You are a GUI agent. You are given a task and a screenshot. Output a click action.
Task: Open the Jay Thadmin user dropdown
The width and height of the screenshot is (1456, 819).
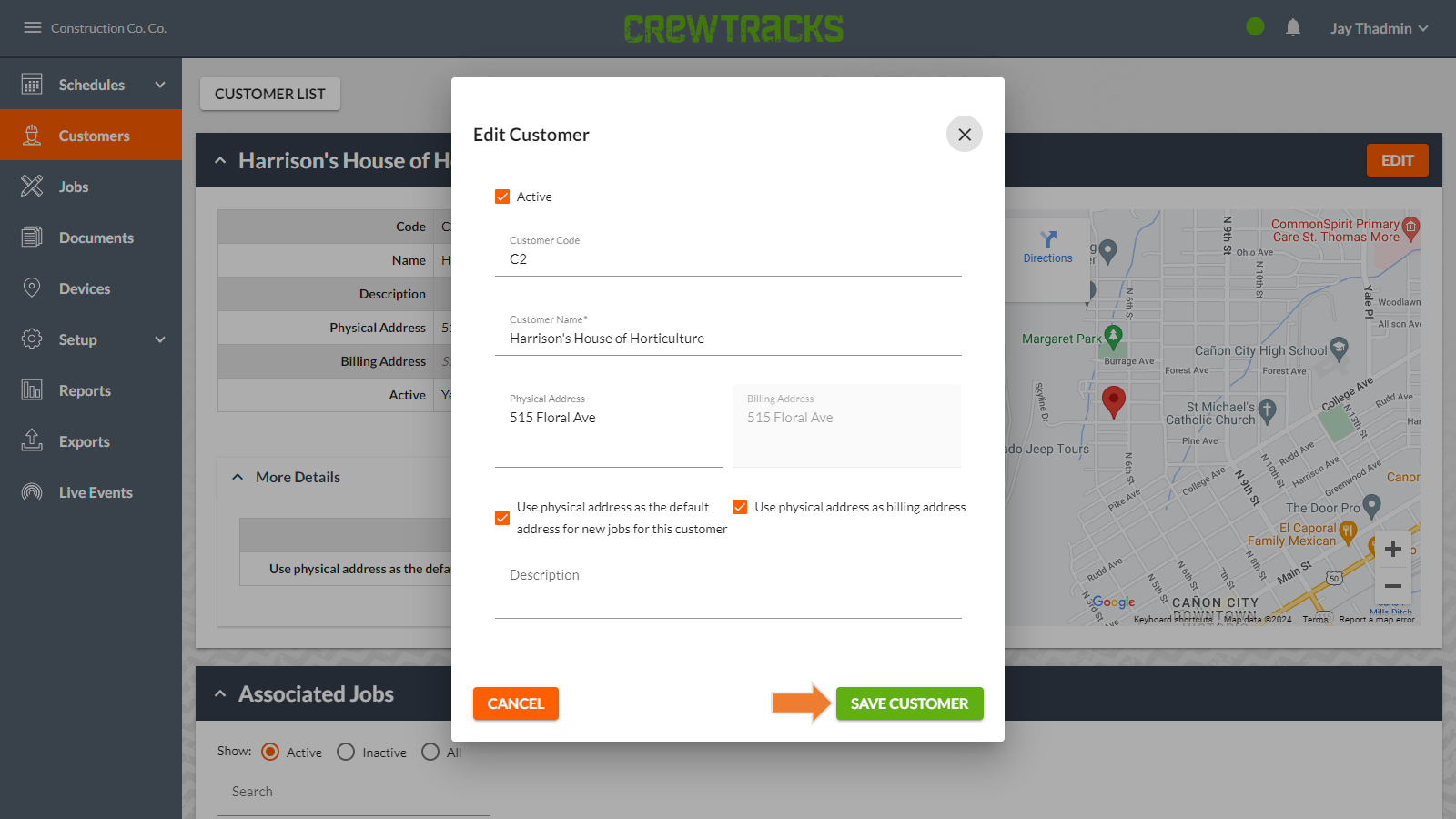pyautogui.click(x=1380, y=28)
